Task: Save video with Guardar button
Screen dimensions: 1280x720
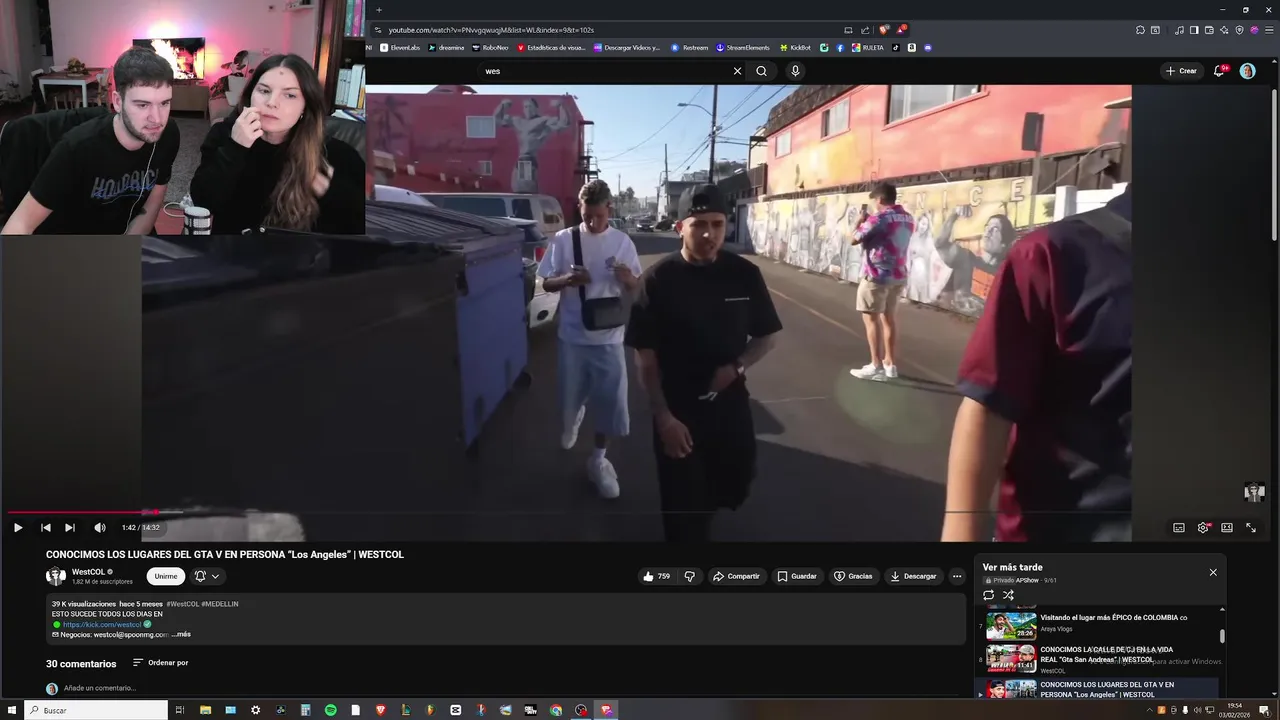Action: click(797, 576)
